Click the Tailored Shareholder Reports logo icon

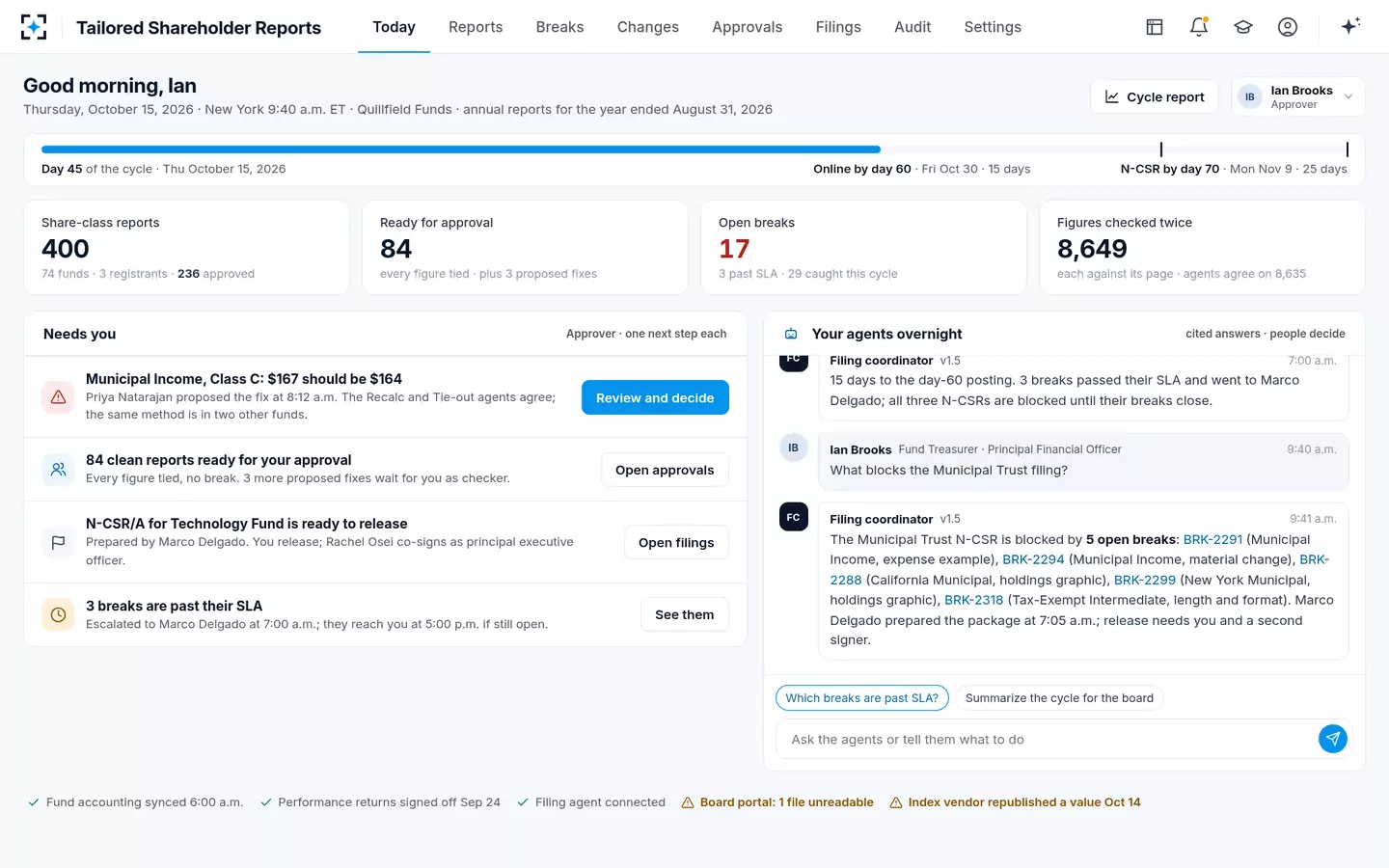[x=34, y=27]
